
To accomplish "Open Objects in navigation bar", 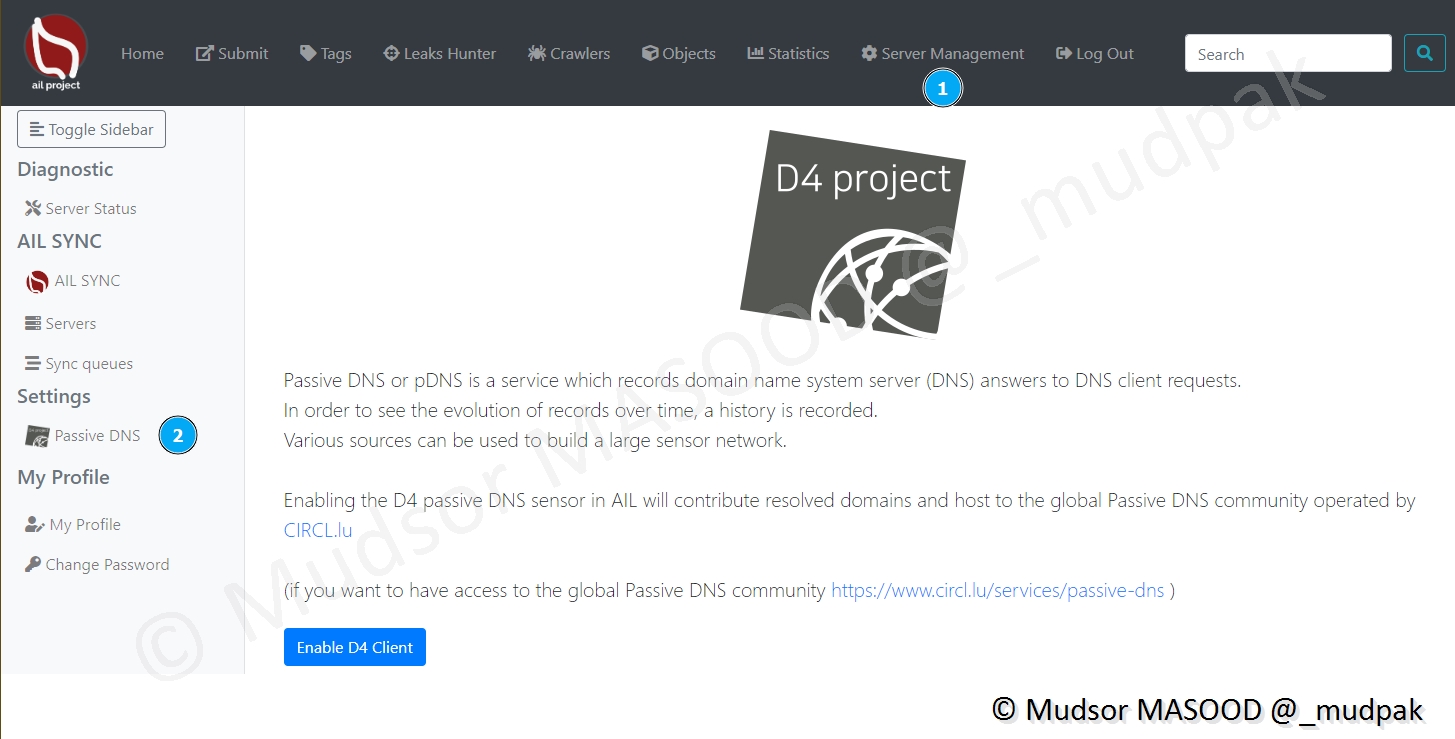I will [x=679, y=54].
